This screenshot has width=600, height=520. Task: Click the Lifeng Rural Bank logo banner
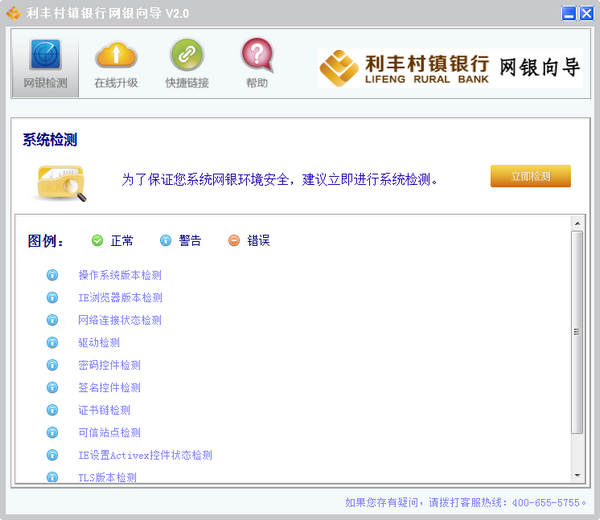click(450, 68)
